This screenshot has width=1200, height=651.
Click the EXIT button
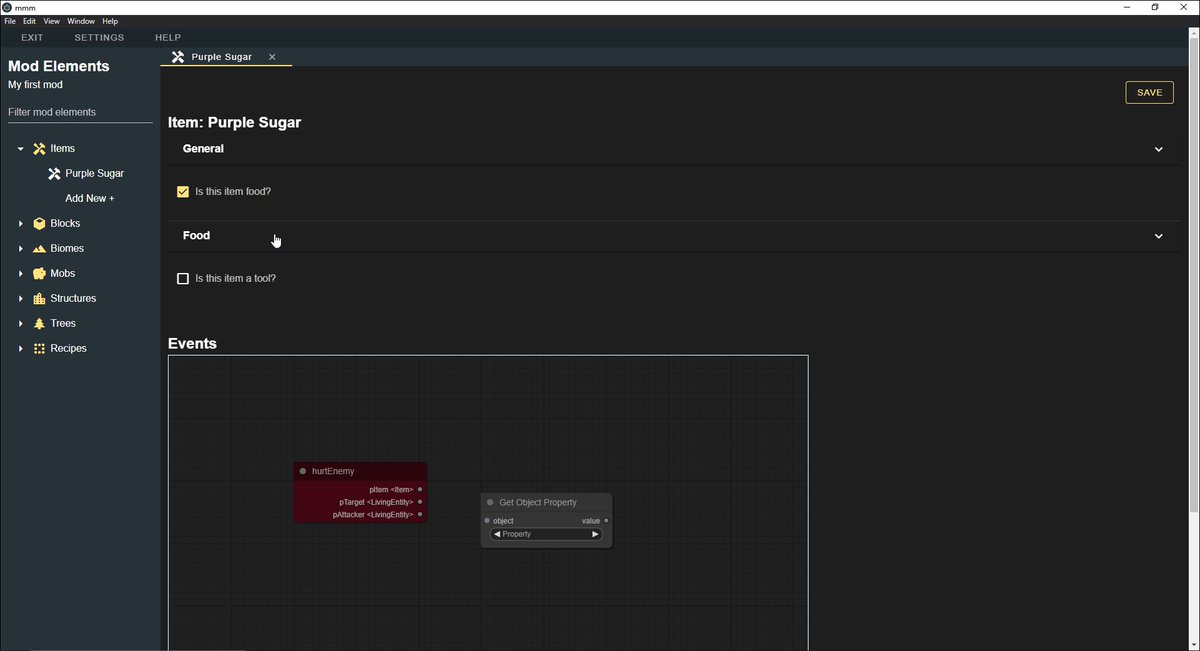click(32, 38)
